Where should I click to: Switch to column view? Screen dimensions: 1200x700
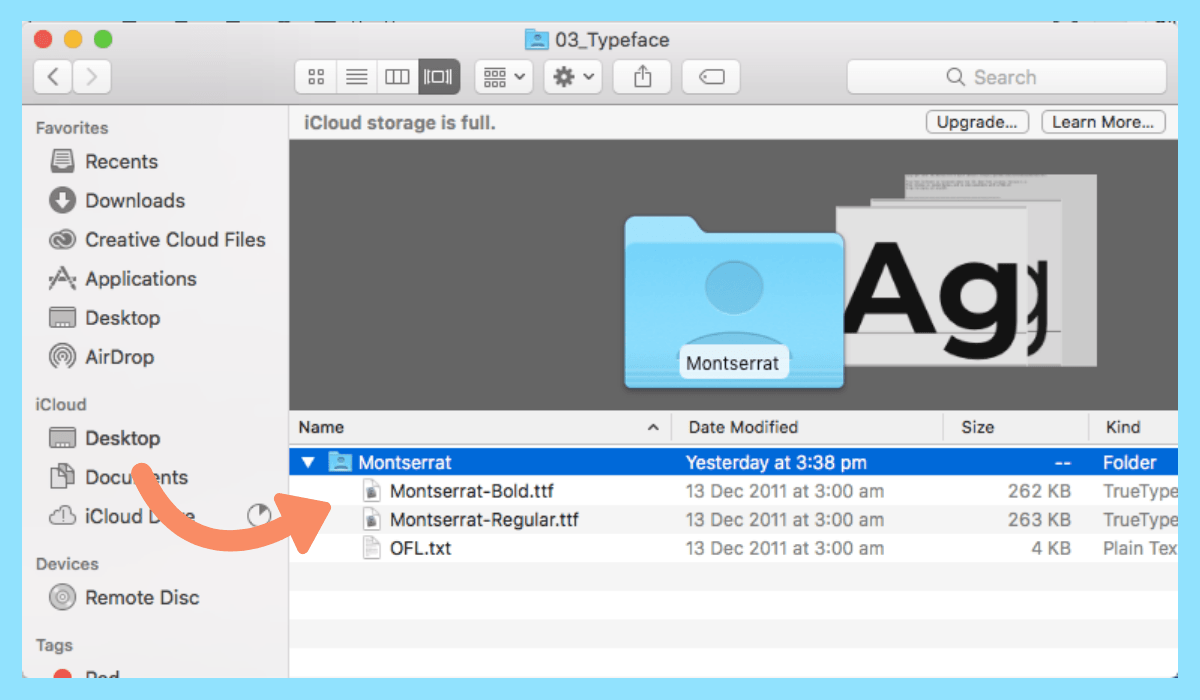(x=397, y=77)
